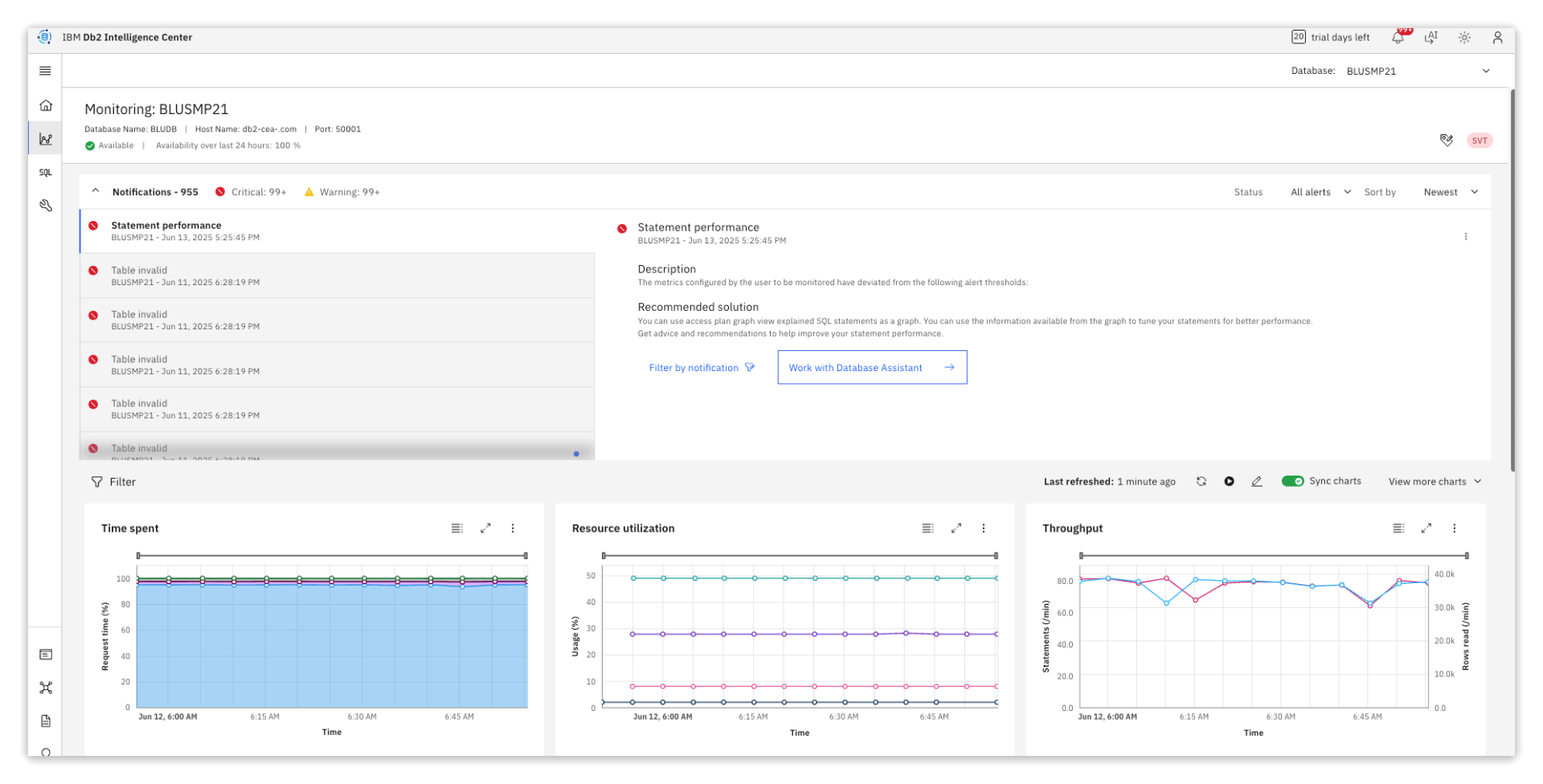The height and width of the screenshot is (784, 1543).
Task: Open the hamburger navigation menu
Action: pyautogui.click(x=45, y=71)
